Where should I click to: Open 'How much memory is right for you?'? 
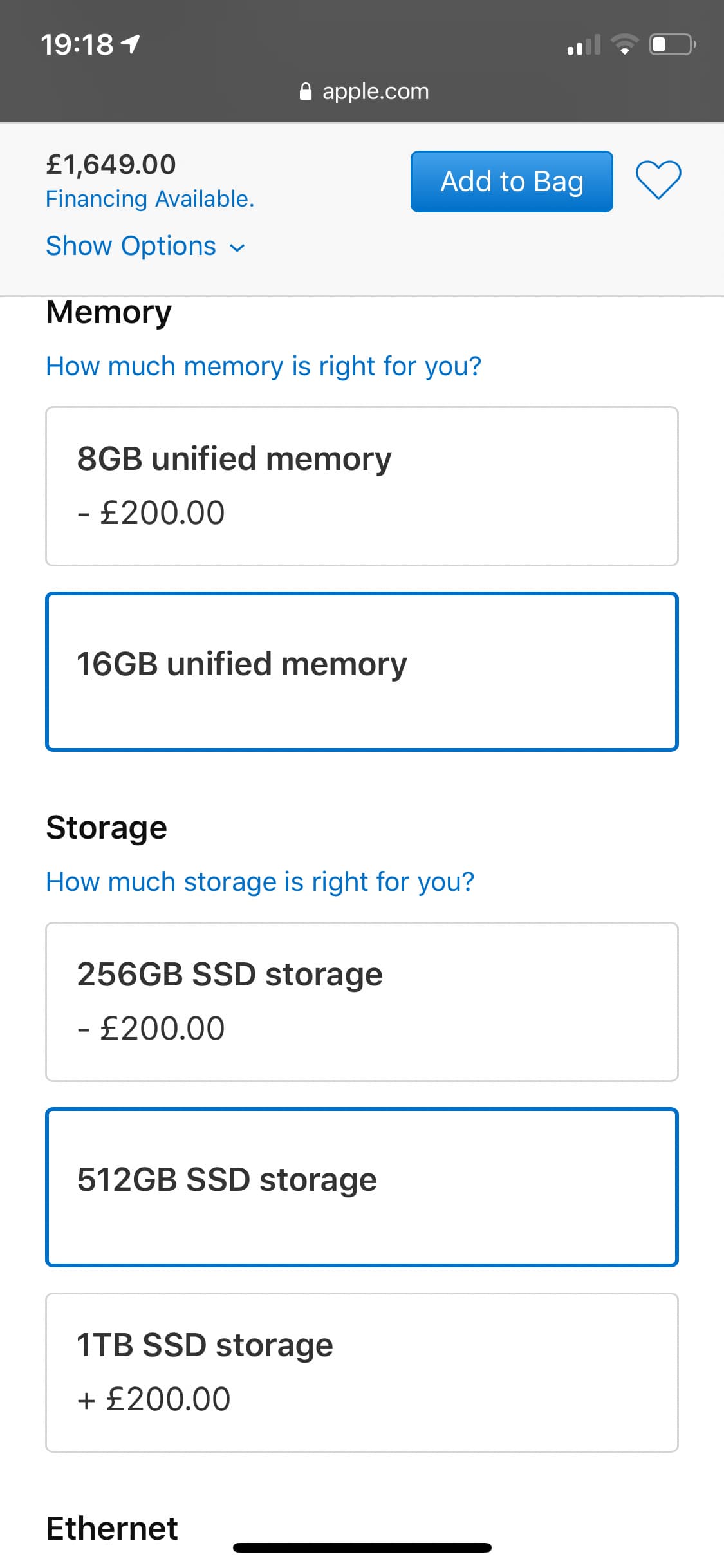[263, 366]
